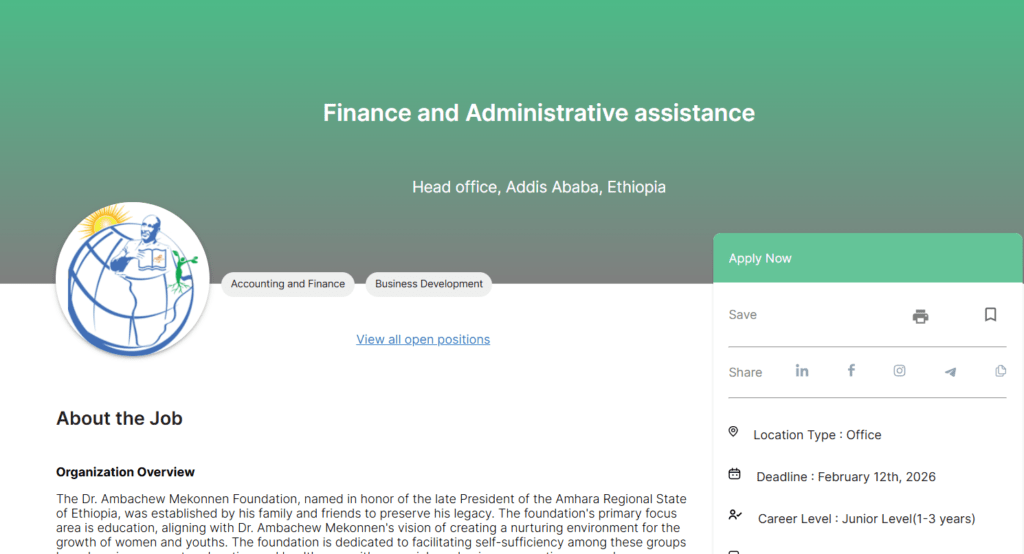
Task: Click the location pin icon
Action: 733,432
